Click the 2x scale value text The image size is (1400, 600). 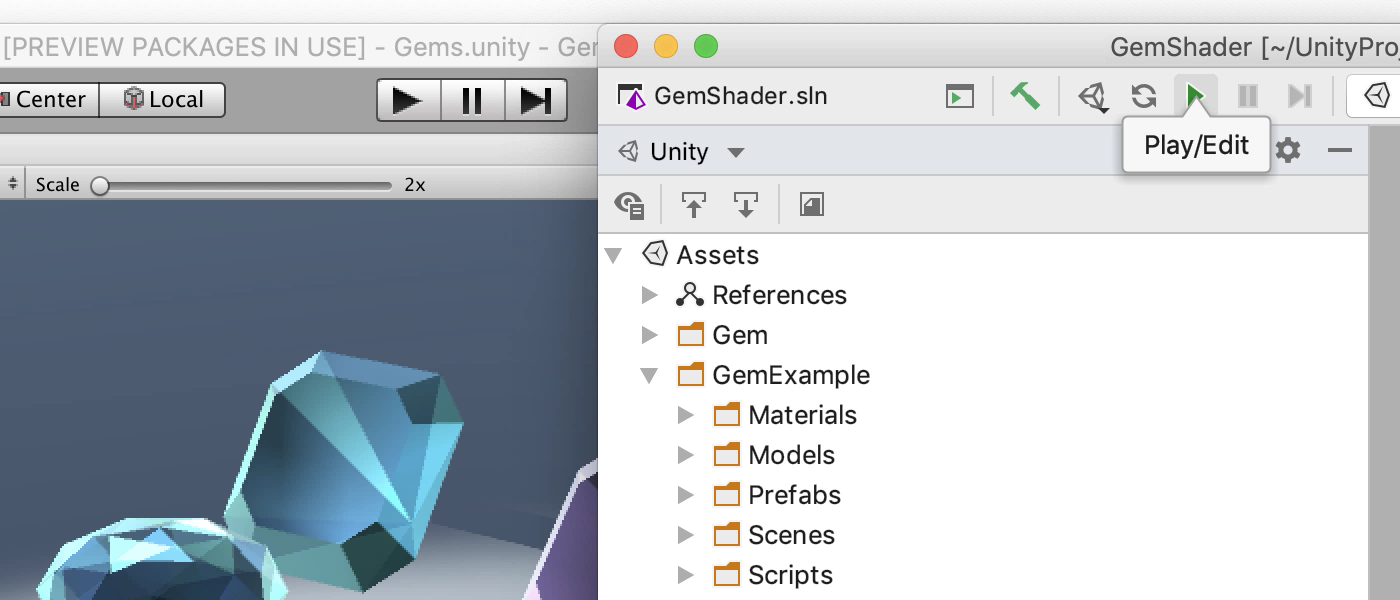click(415, 185)
